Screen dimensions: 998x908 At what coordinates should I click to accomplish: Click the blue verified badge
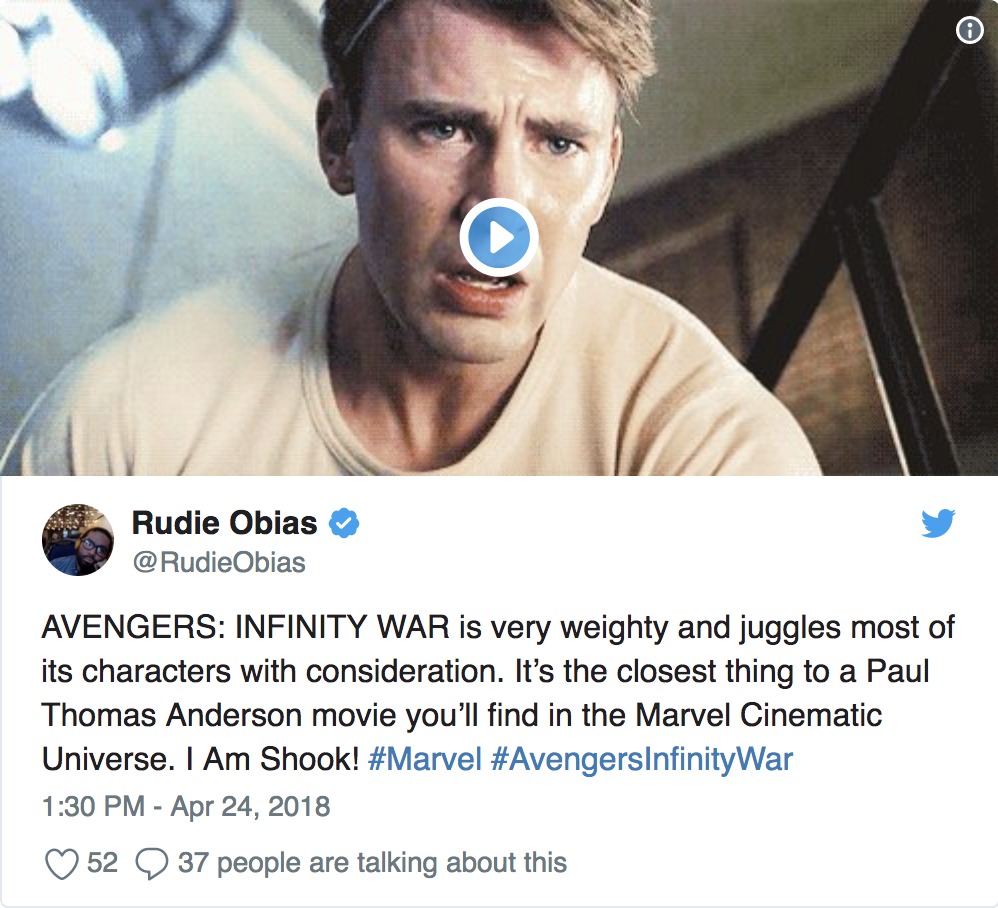tap(346, 522)
